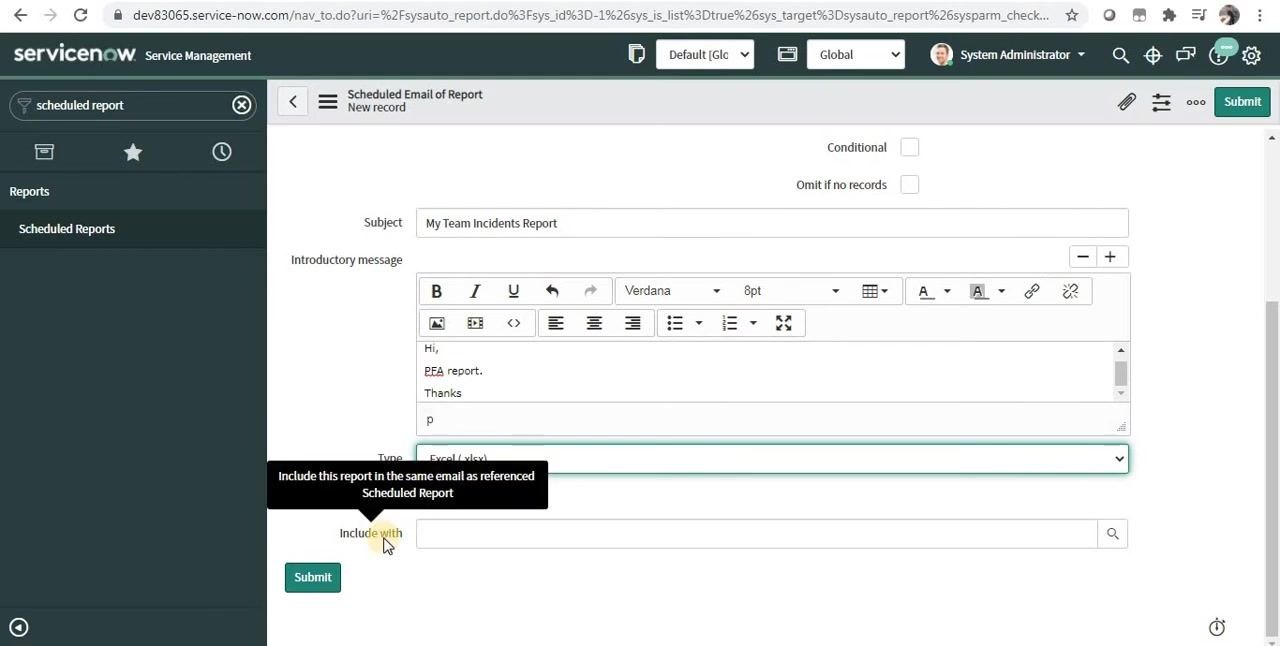Show favorites in navigator

point(133,152)
